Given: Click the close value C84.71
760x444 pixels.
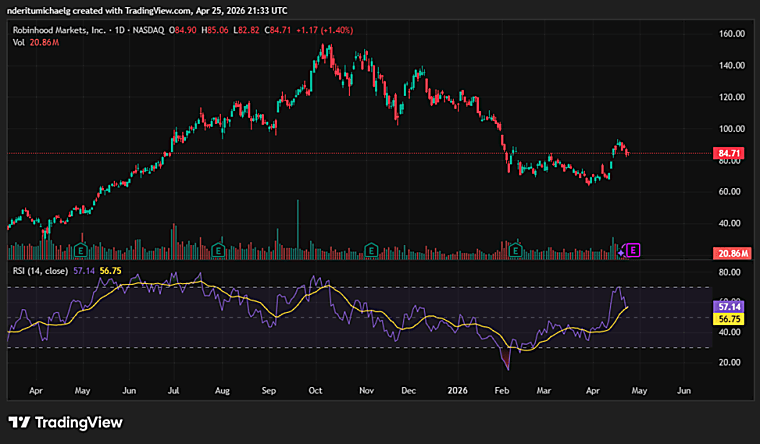Looking at the screenshot, I should 278,30.
